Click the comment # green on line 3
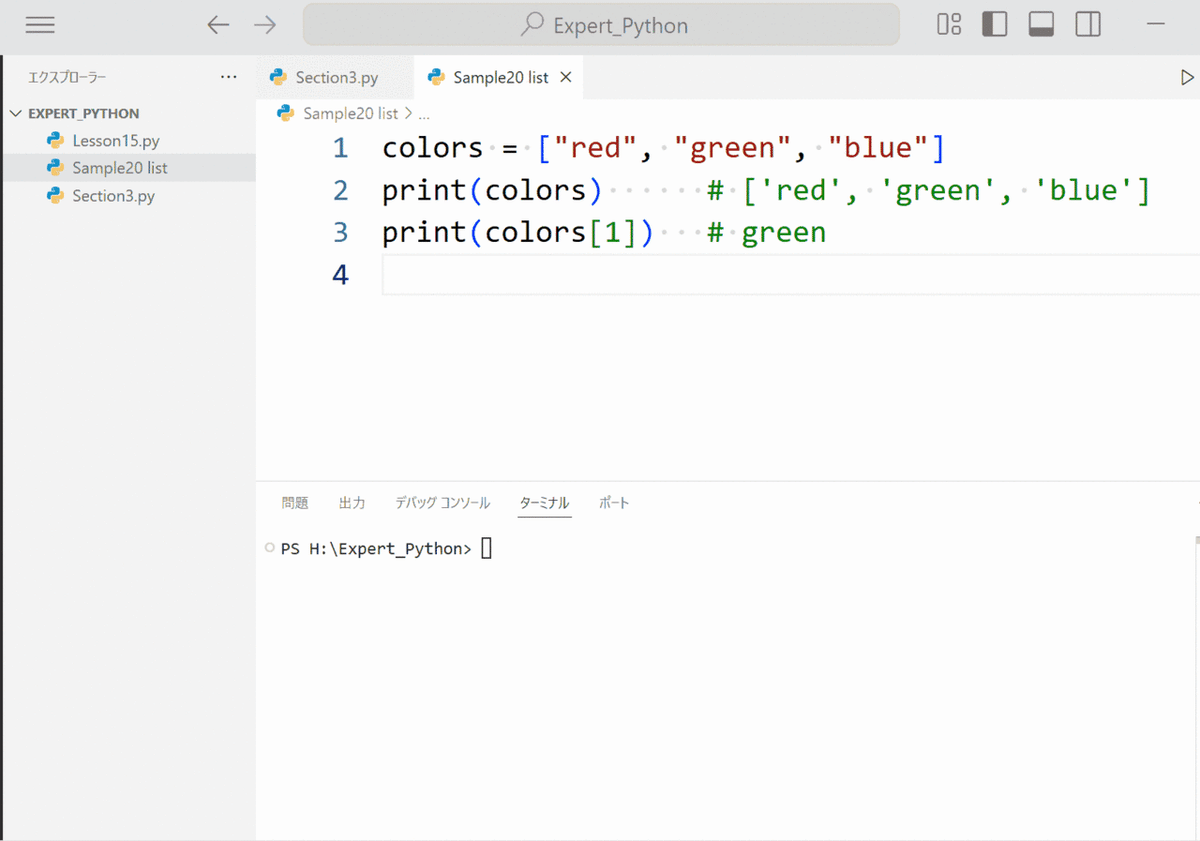 pyautogui.click(x=766, y=232)
